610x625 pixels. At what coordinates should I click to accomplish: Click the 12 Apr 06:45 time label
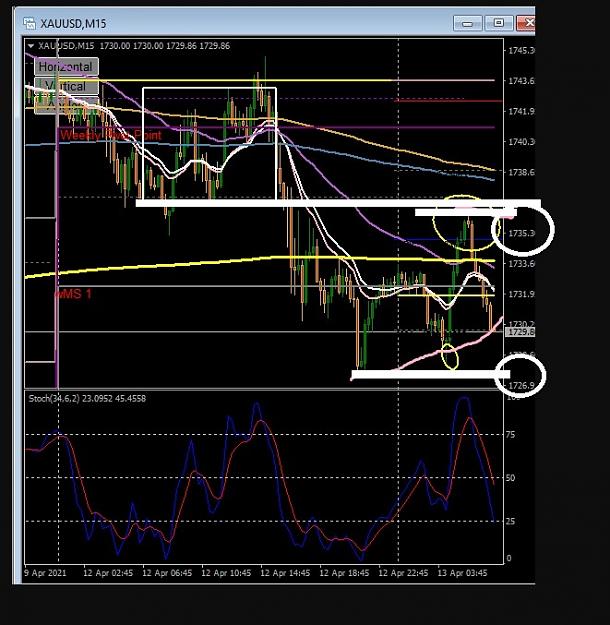pos(167,573)
